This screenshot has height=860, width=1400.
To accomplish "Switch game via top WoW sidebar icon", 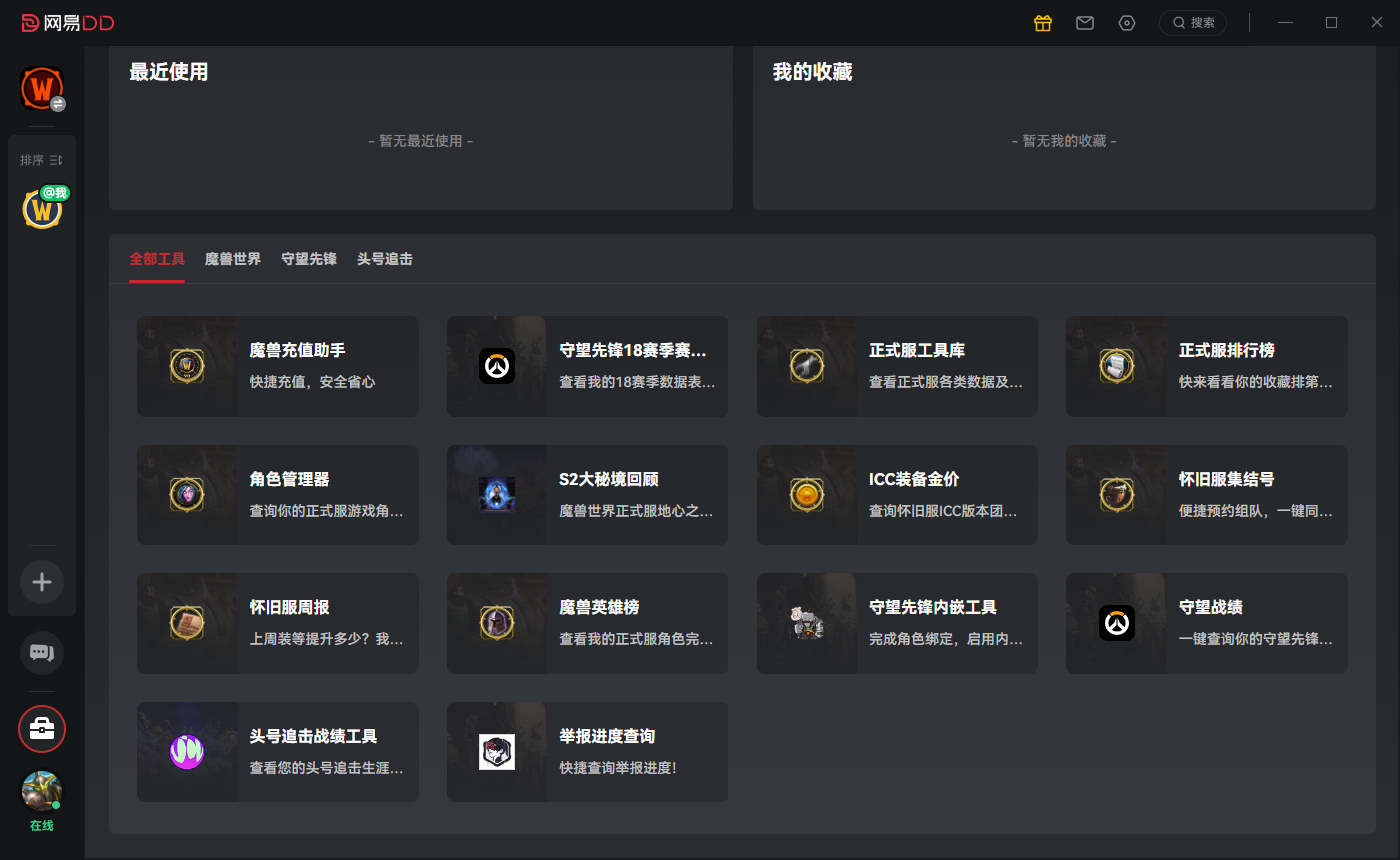I will point(42,89).
